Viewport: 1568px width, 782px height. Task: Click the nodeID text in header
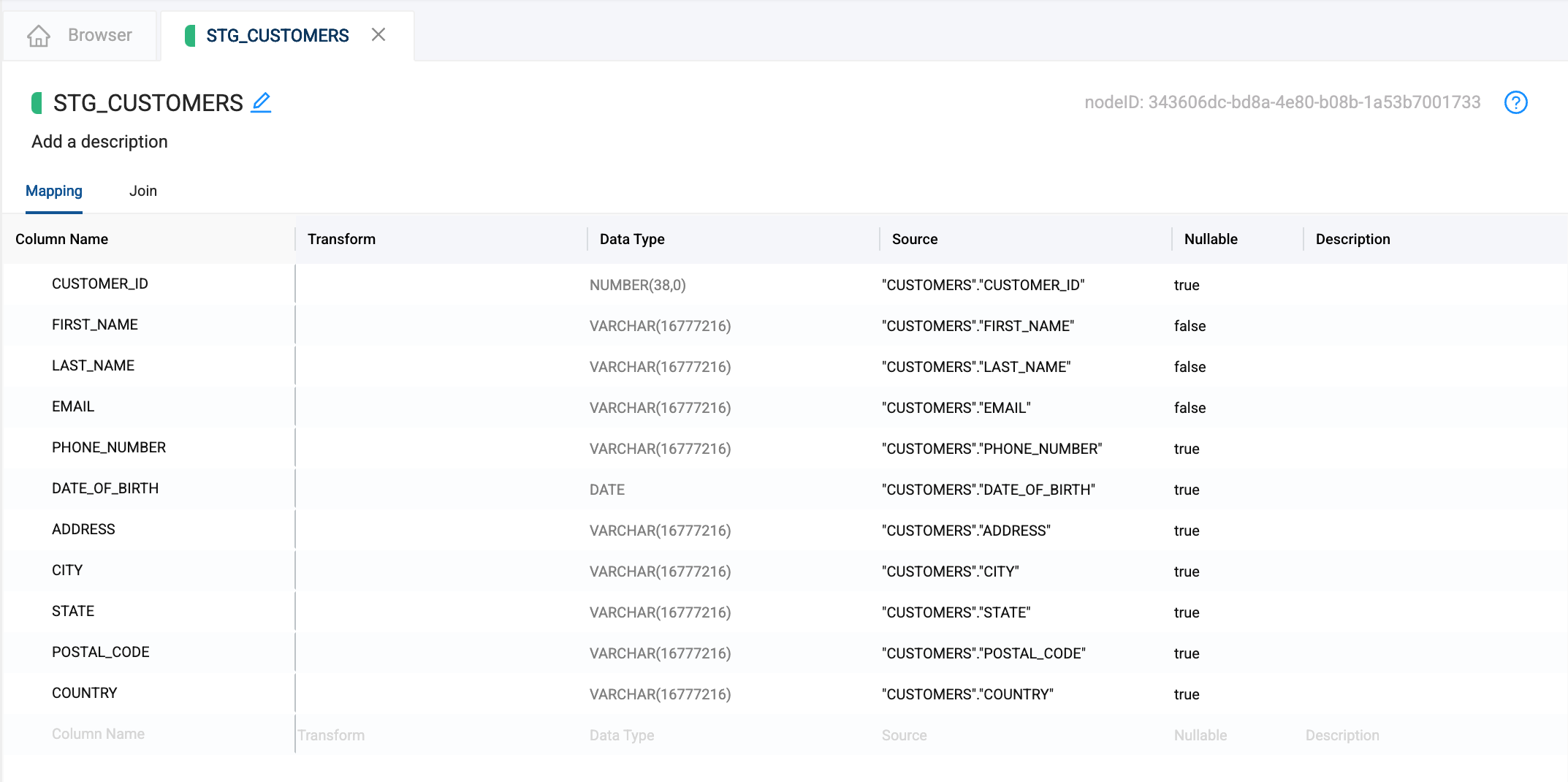1282,102
